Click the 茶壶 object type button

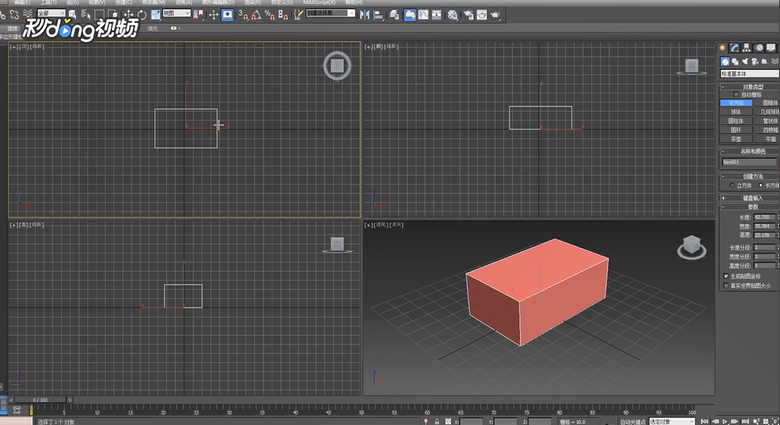736,139
